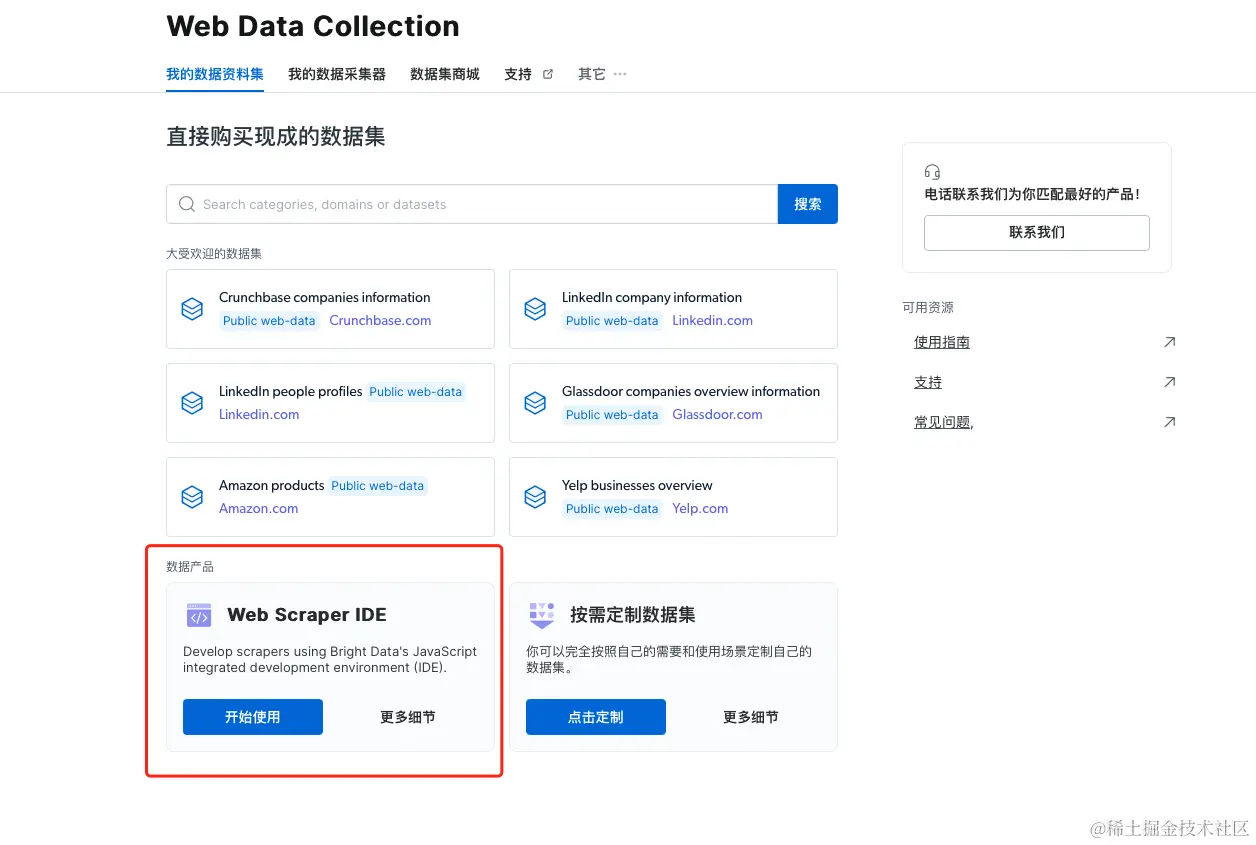Click Public web-data tag on Yelp card
Image resolution: width=1256 pixels, height=845 pixels.
pyautogui.click(x=612, y=509)
